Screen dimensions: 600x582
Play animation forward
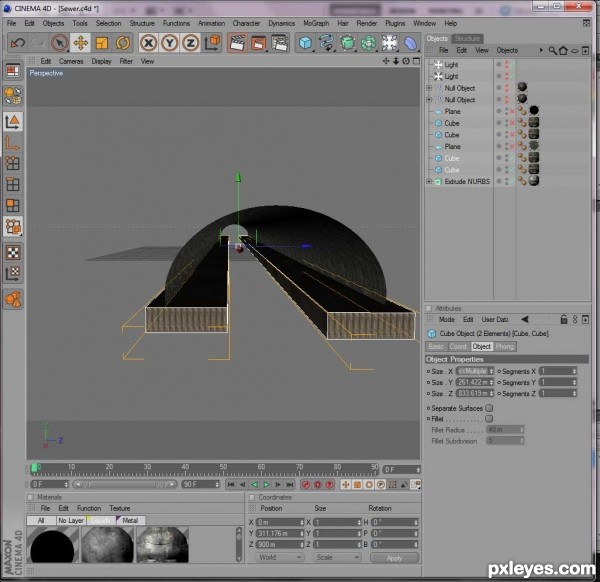(x=266, y=484)
